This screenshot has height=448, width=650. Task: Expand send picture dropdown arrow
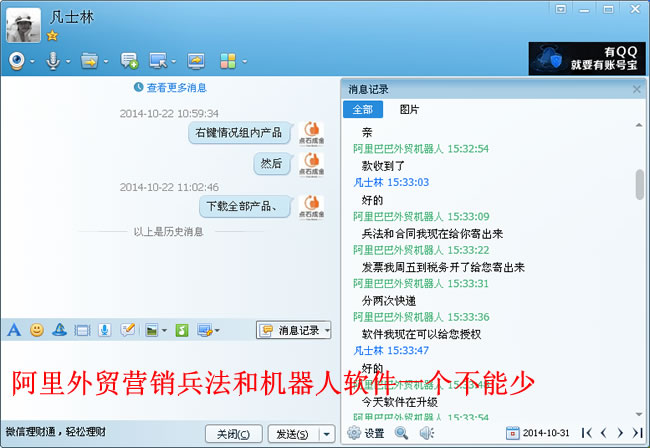click(x=164, y=331)
